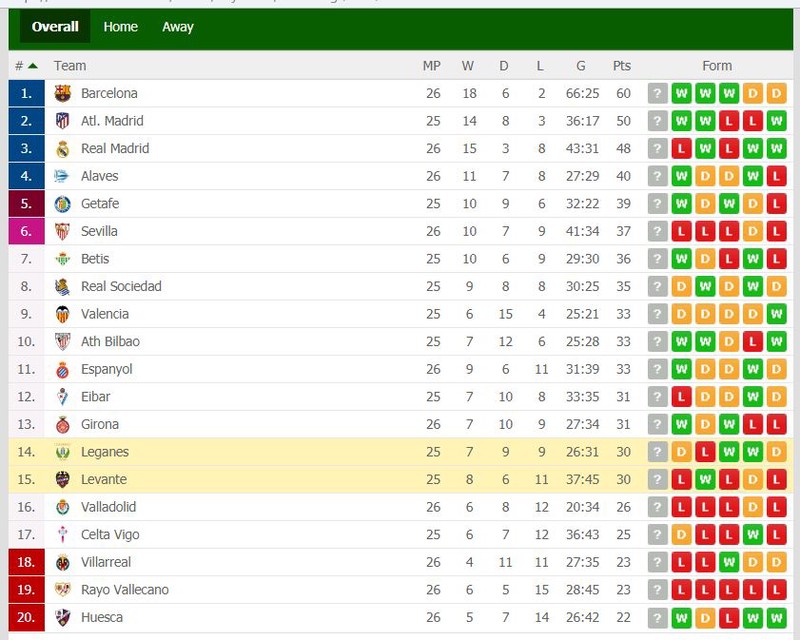
Task: Open the Real Sociedad team link
Action: coord(121,286)
